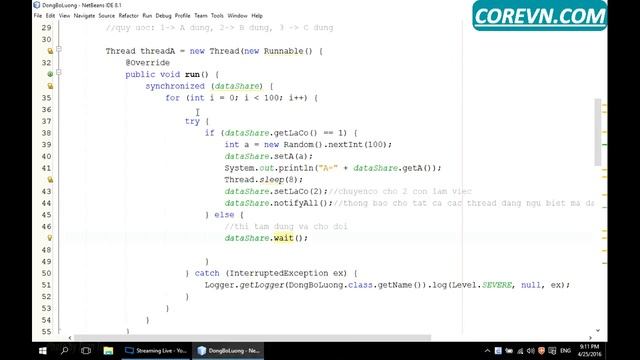Click line number 44 in the gutter
640x360 pixels.
click(47, 203)
